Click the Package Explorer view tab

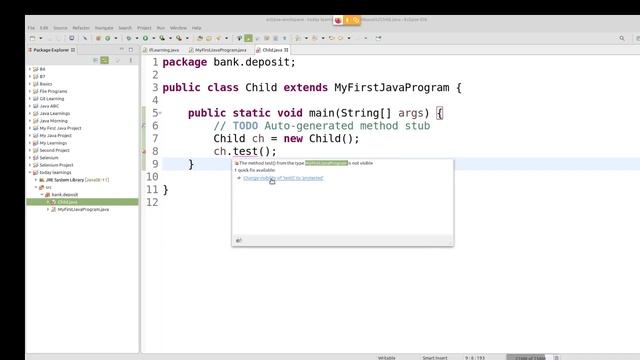[x=51, y=49]
